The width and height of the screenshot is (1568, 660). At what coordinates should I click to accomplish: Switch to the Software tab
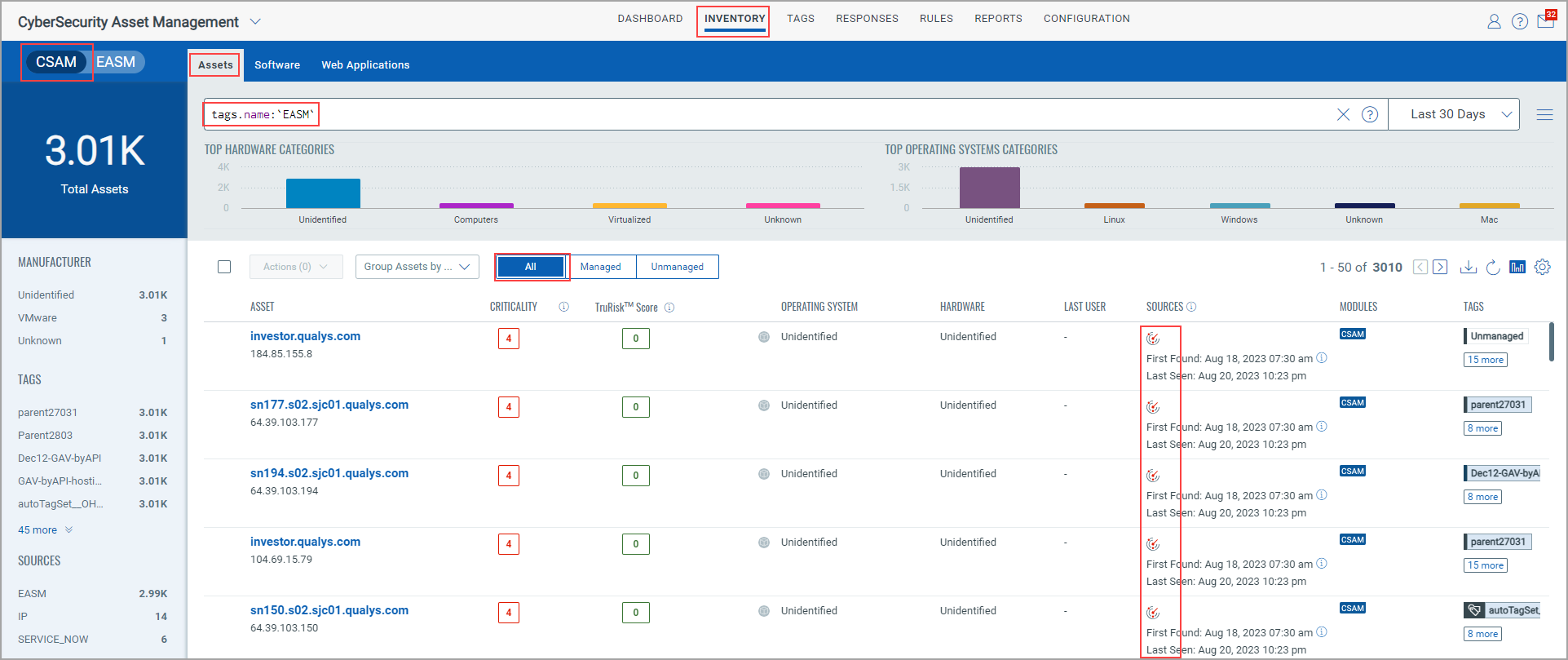click(x=277, y=64)
